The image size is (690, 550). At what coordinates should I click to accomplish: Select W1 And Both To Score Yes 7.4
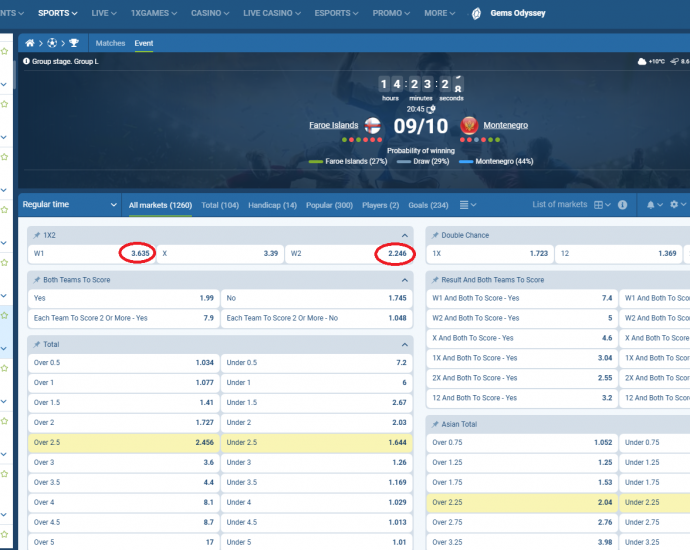[x=522, y=298]
